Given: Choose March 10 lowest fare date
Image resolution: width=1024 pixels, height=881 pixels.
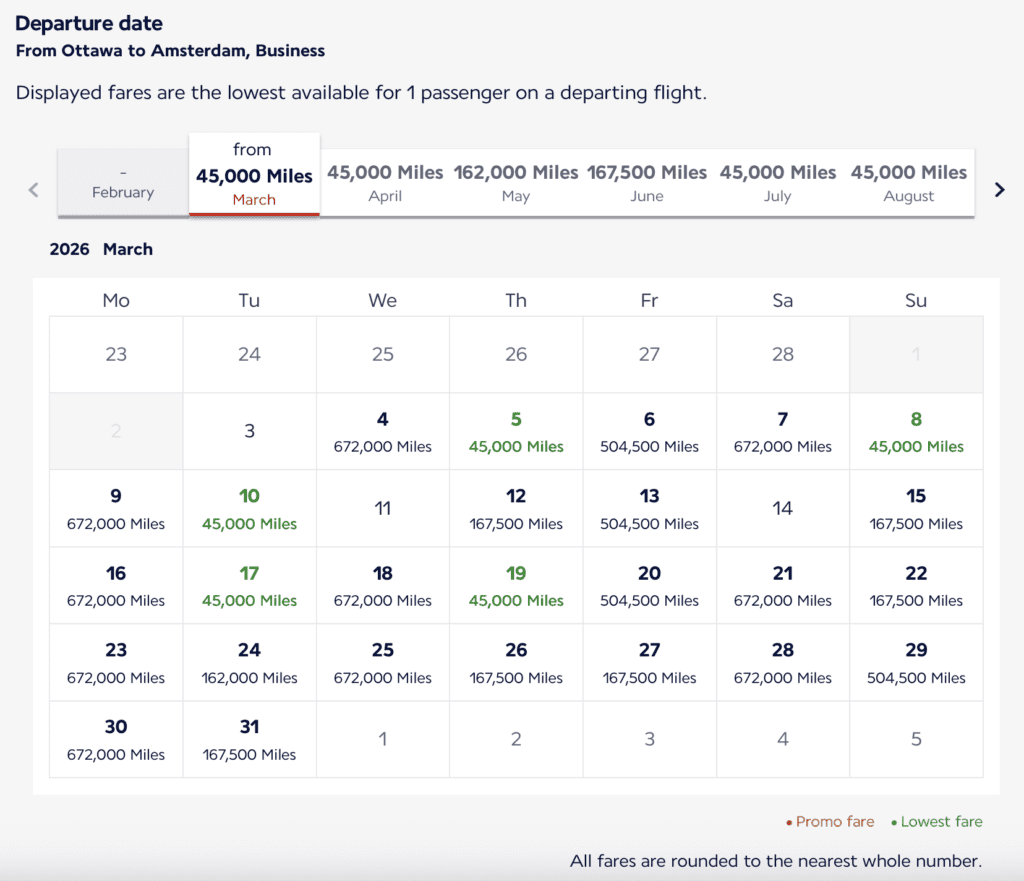Looking at the screenshot, I should [249, 509].
